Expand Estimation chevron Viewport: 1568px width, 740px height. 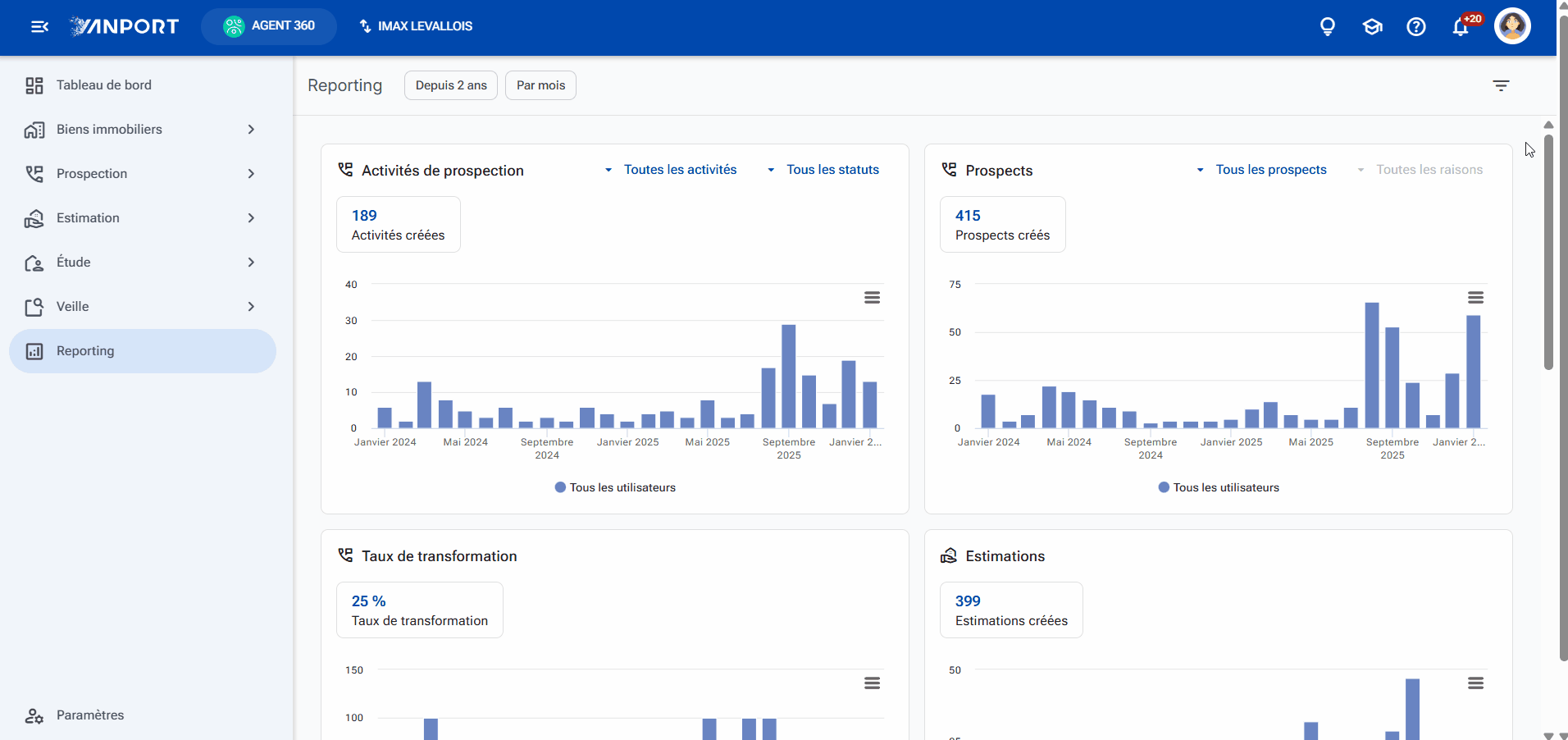click(x=251, y=218)
